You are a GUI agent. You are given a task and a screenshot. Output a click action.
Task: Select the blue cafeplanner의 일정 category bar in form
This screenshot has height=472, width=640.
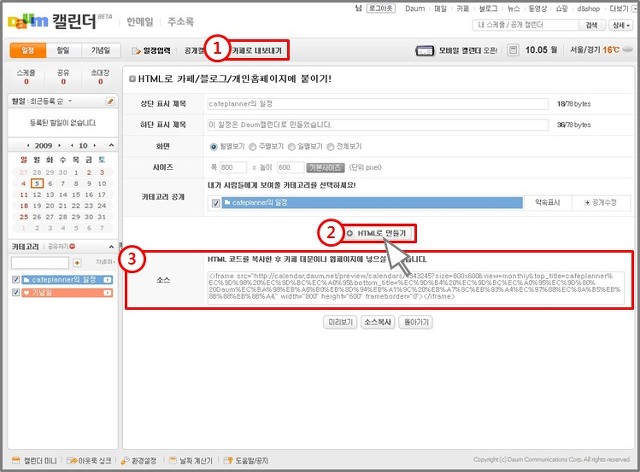point(372,203)
